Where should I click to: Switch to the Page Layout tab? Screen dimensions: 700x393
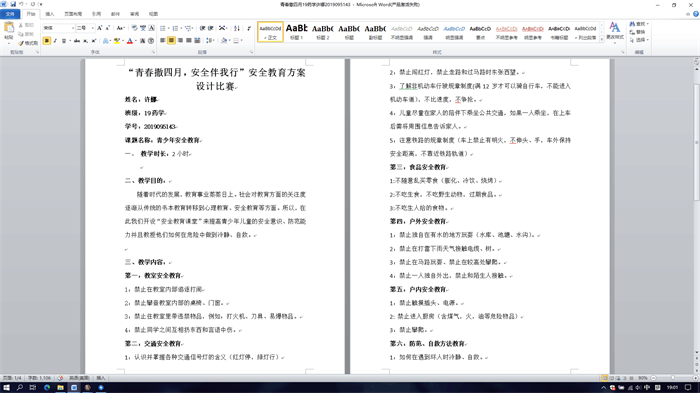73,14
